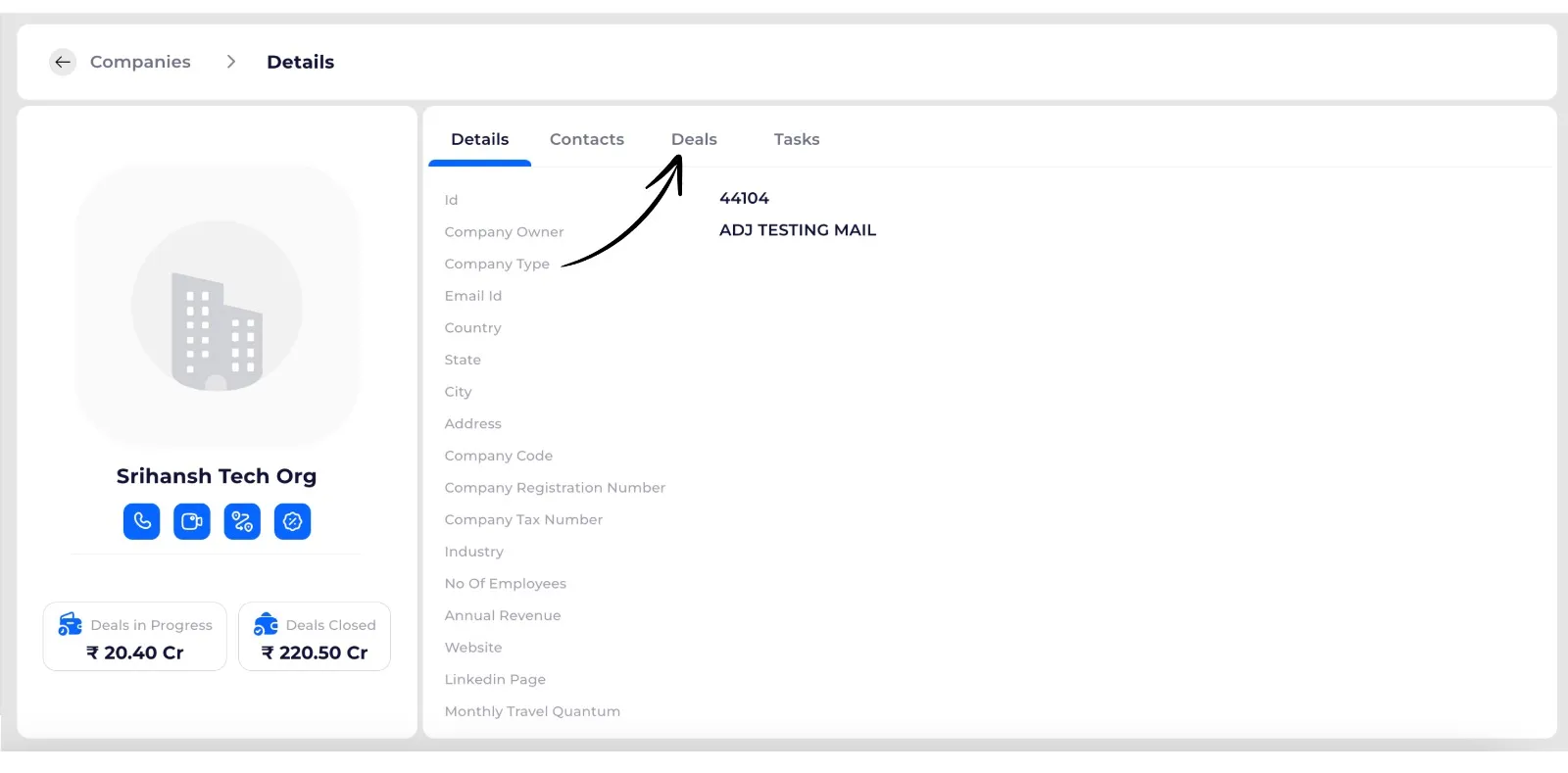Click the Id value 44104
This screenshot has height=773, width=1568.
(745, 198)
